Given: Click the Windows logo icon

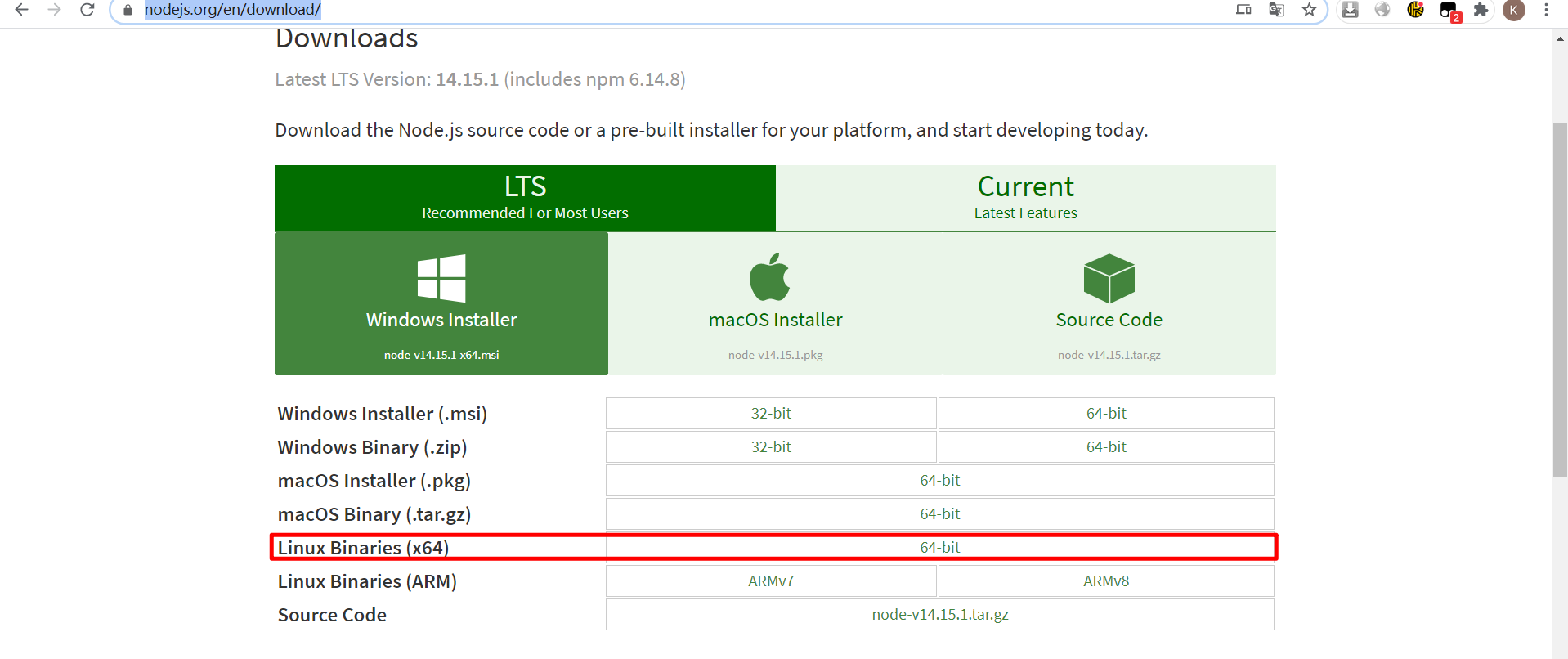Looking at the screenshot, I should click(441, 278).
